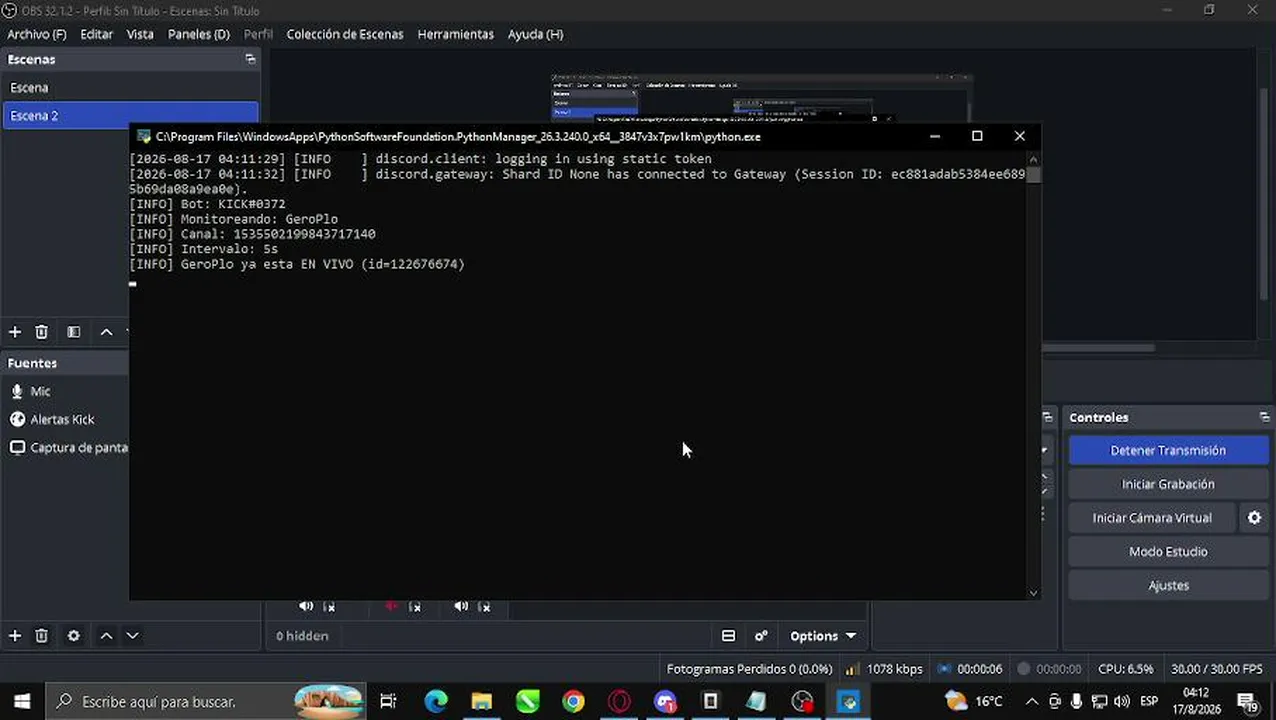Viewport: 1276px width, 720px height.
Task: Mute the first mixer channel speaker icon
Action: tap(306, 606)
